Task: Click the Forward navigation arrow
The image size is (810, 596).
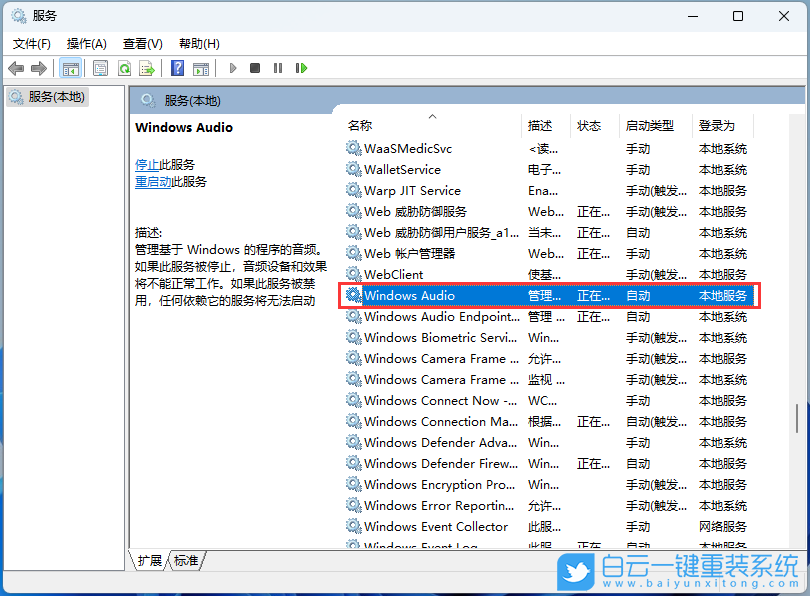Action: 38,68
